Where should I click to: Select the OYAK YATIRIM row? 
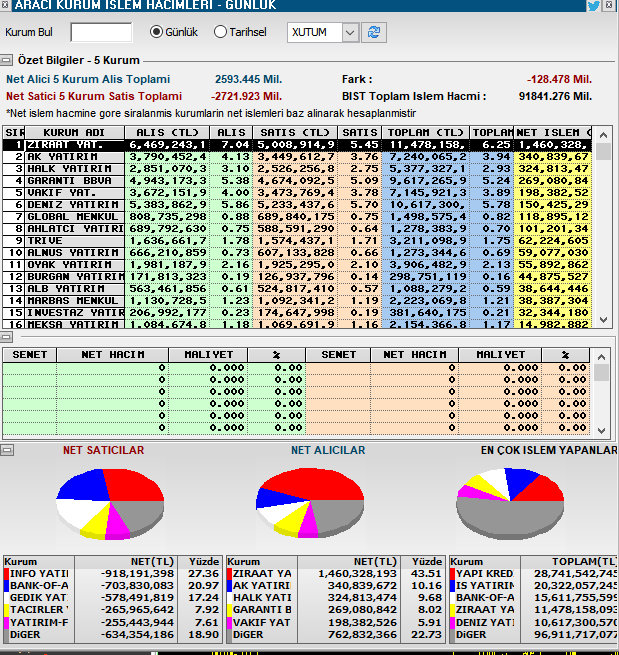(x=297, y=265)
